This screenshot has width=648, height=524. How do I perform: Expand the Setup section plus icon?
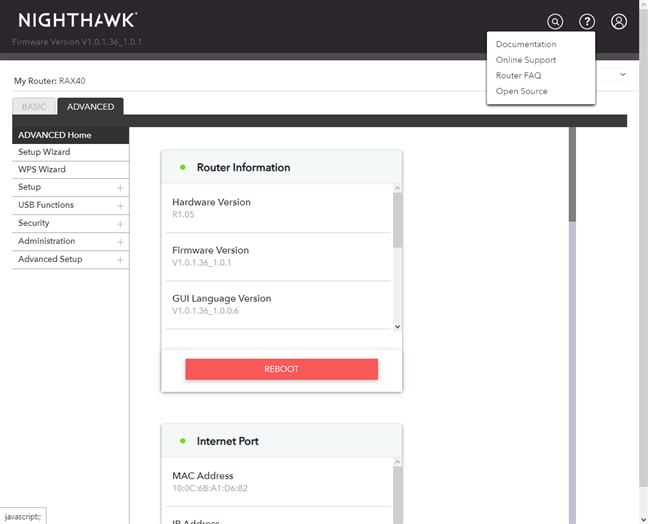pos(120,188)
